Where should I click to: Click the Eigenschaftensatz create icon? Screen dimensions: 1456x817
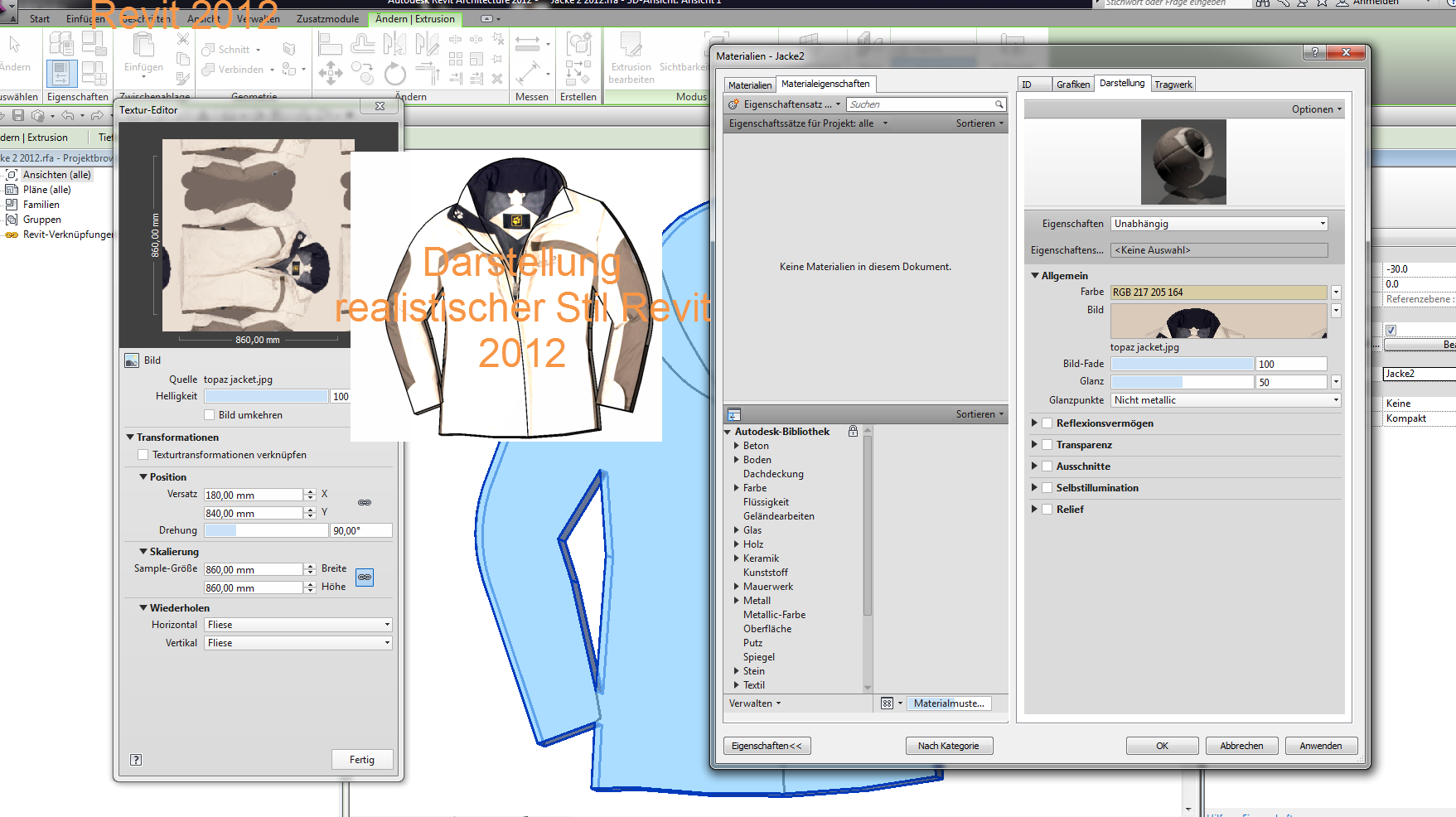click(x=733, y=104)
